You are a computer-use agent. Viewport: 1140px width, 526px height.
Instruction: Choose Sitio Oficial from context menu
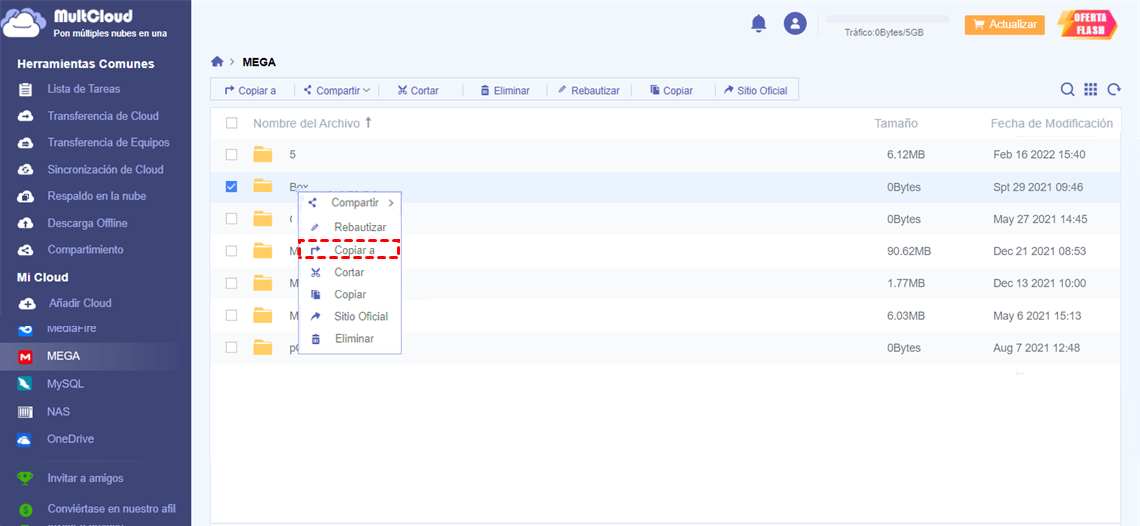[x=350, y=316]
